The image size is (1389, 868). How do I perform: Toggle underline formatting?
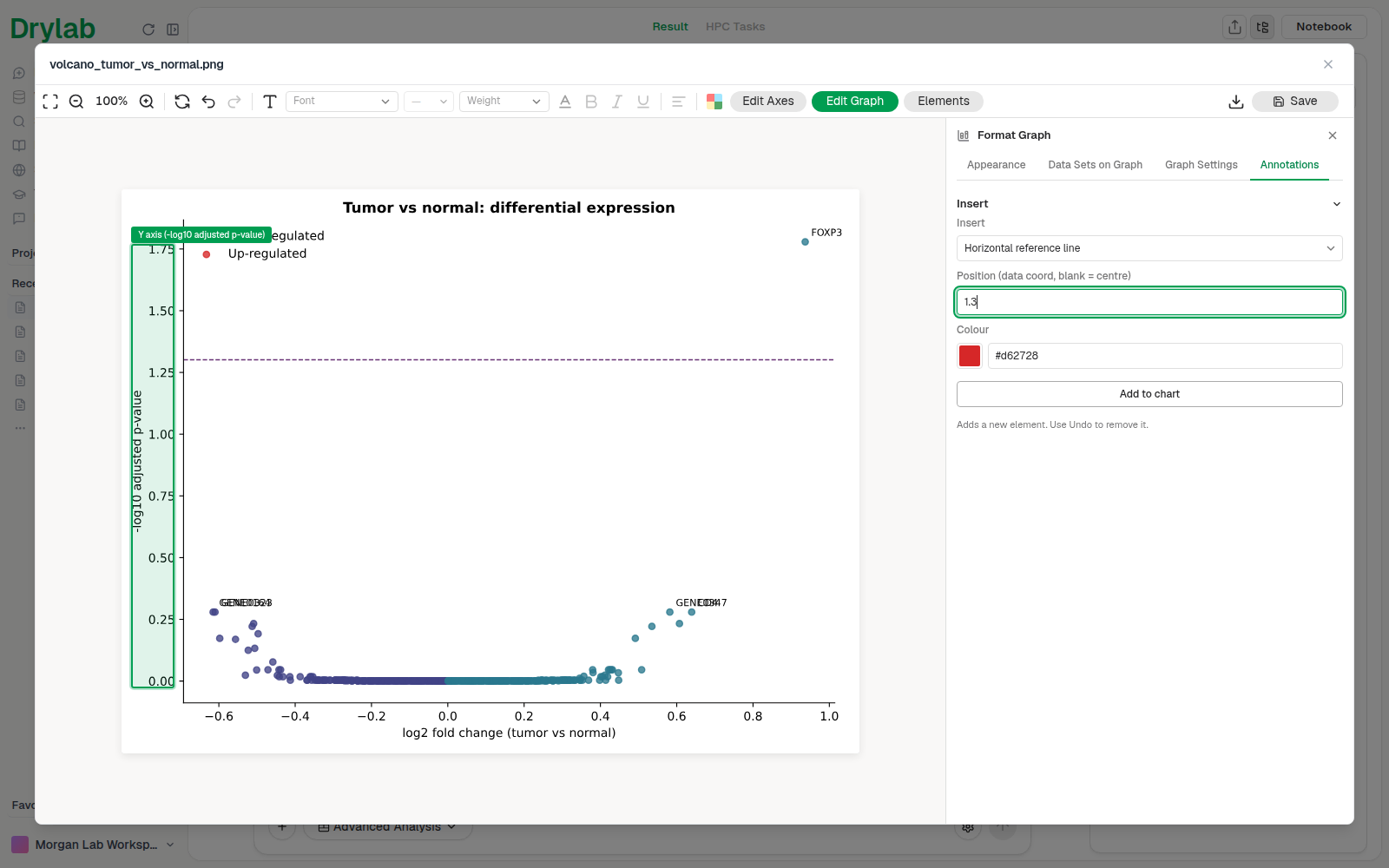(643, 102)
